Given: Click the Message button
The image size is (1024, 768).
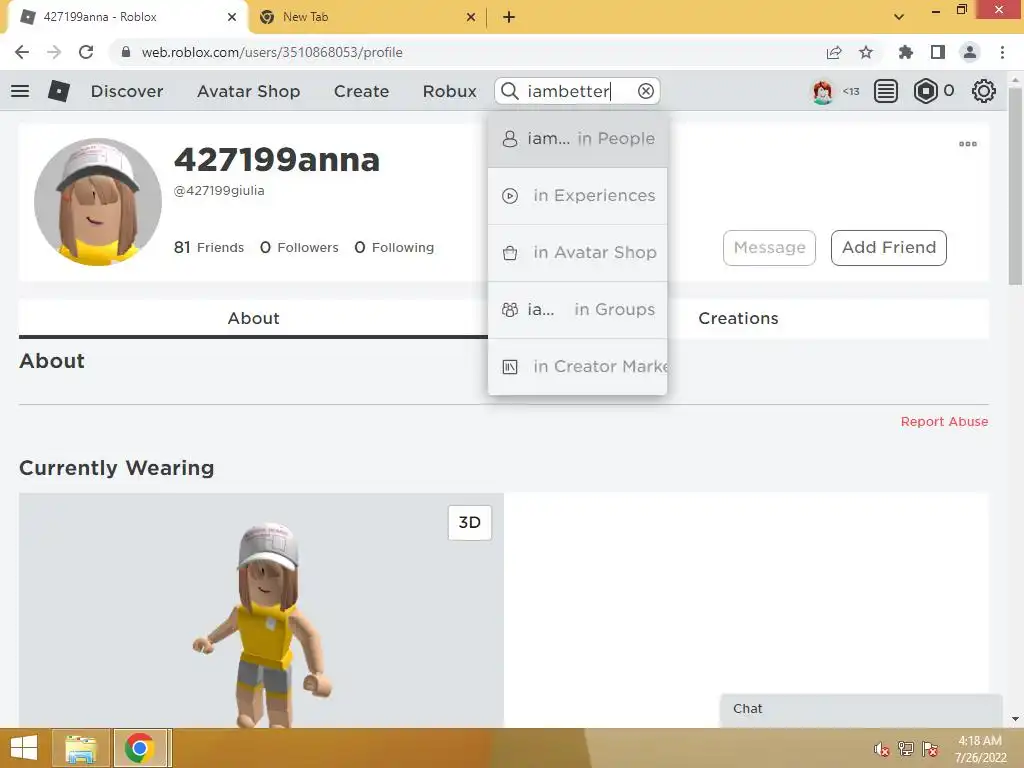Looking at the screenshot, I should (769, 248).
